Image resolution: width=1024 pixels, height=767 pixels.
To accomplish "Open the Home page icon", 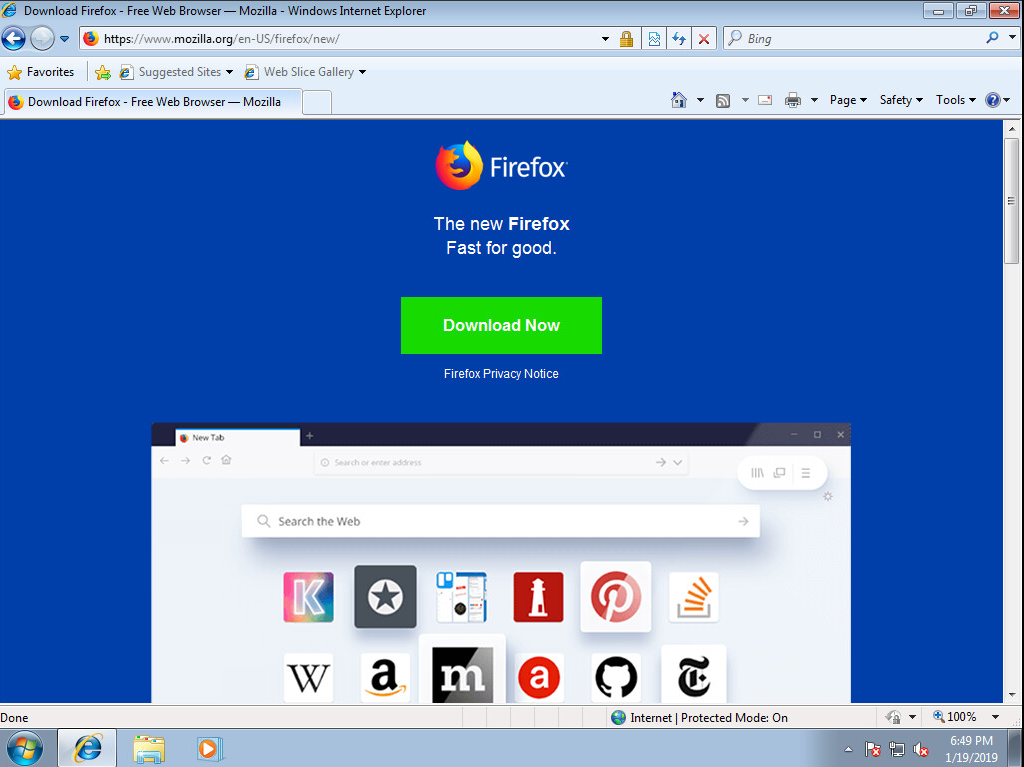I will pyautogui.click(x=679, y=100).
